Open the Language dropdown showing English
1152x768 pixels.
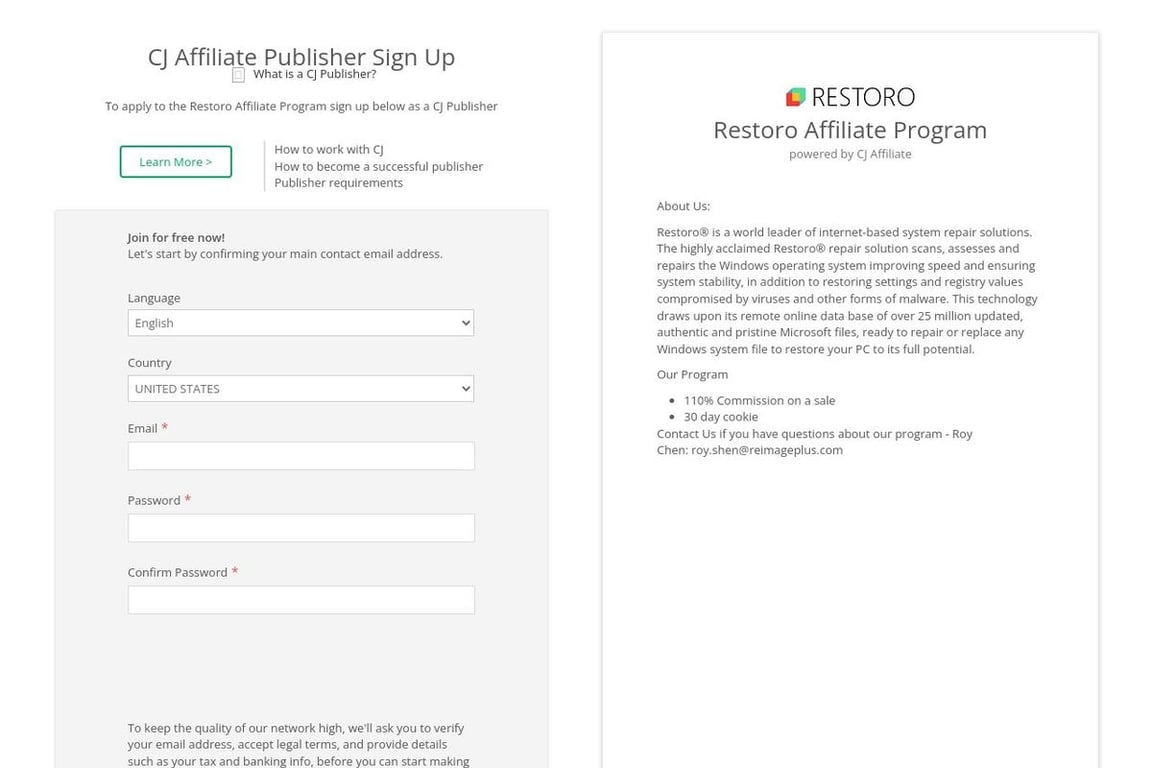click(300, 323)
